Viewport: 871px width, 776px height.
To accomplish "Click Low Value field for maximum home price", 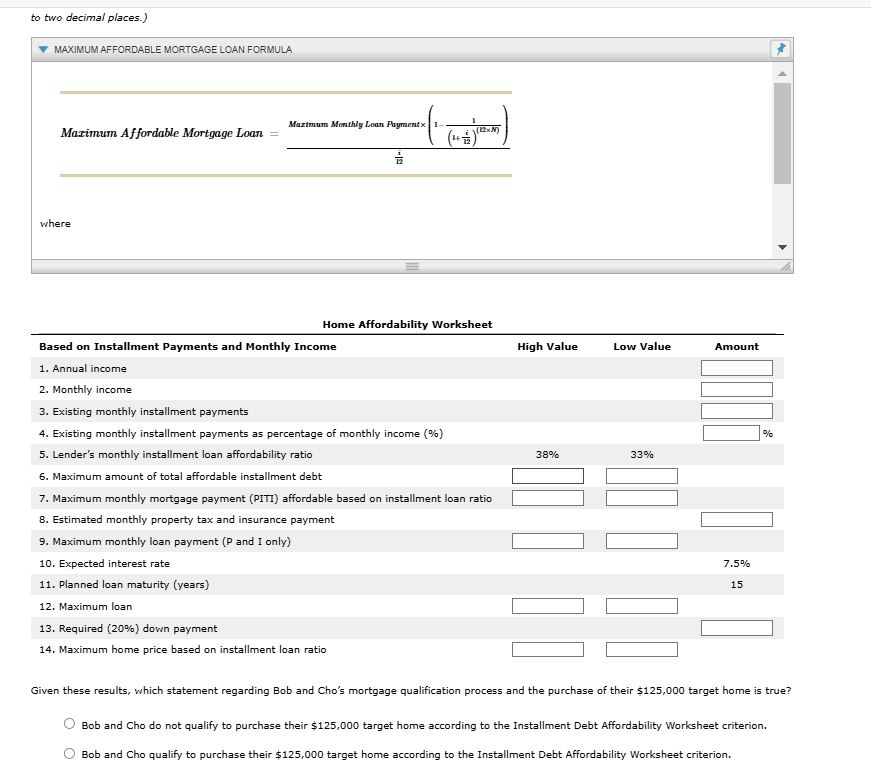I will click(642, 649).
